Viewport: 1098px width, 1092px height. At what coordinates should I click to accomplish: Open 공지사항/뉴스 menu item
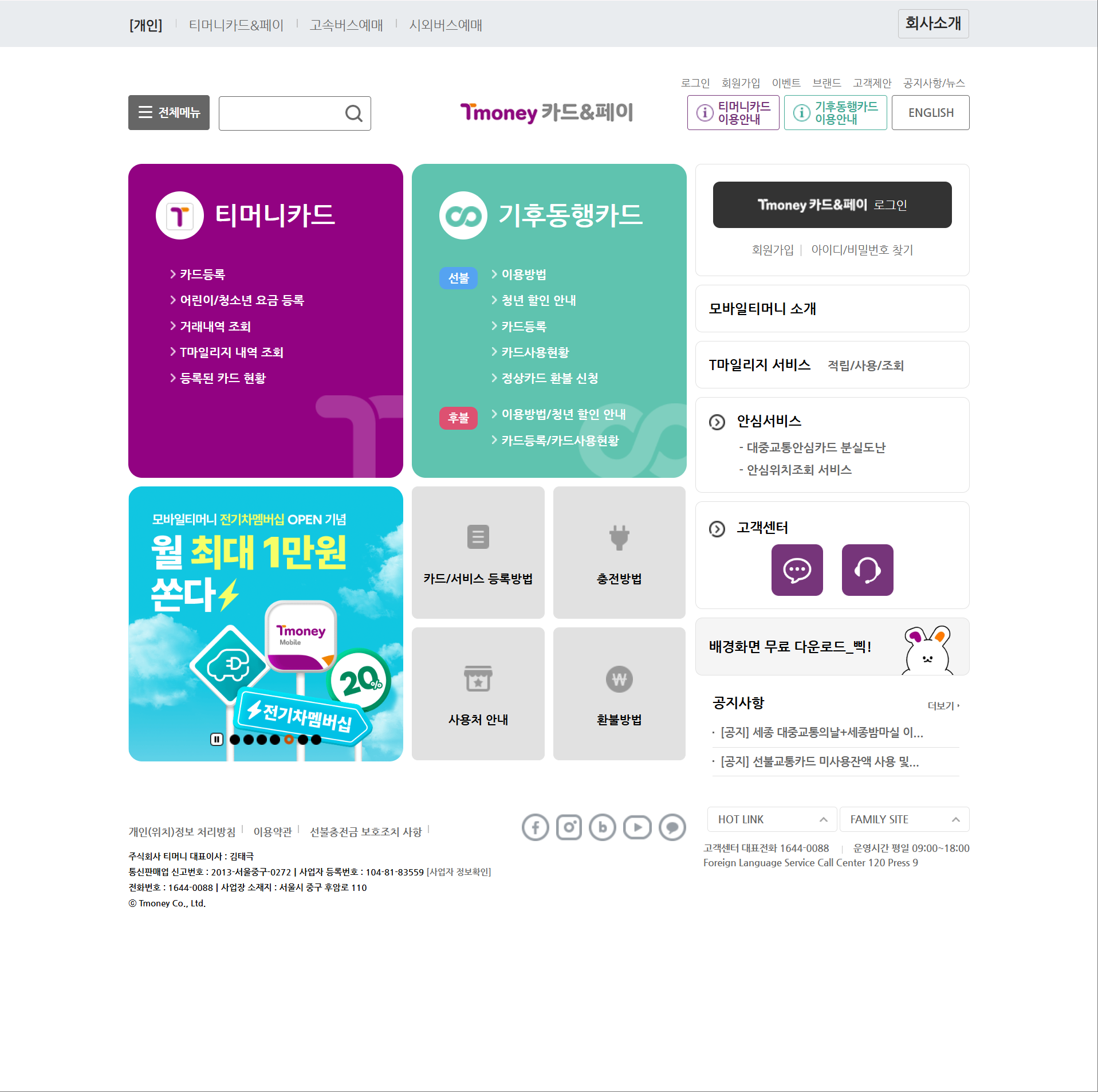934,83
